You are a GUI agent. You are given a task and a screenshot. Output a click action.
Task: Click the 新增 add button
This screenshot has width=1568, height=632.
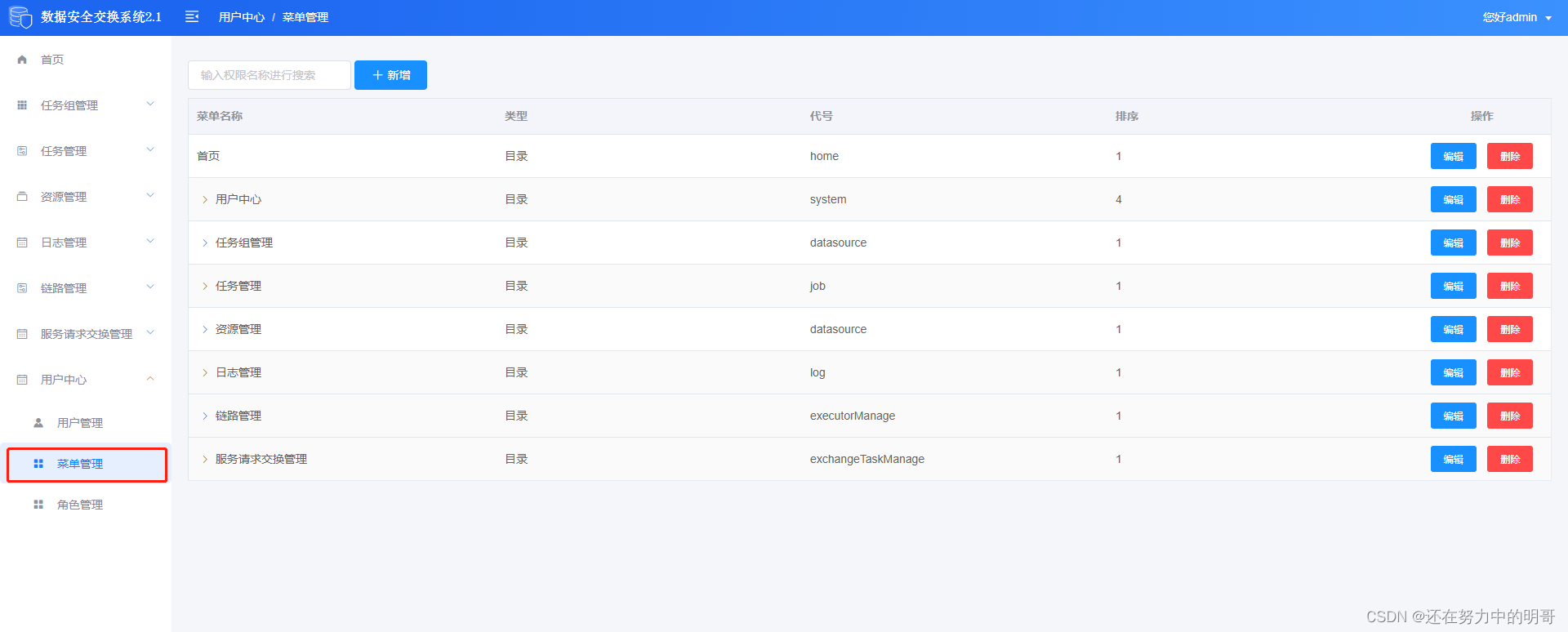pyautogui.click(x=390, y=75)
